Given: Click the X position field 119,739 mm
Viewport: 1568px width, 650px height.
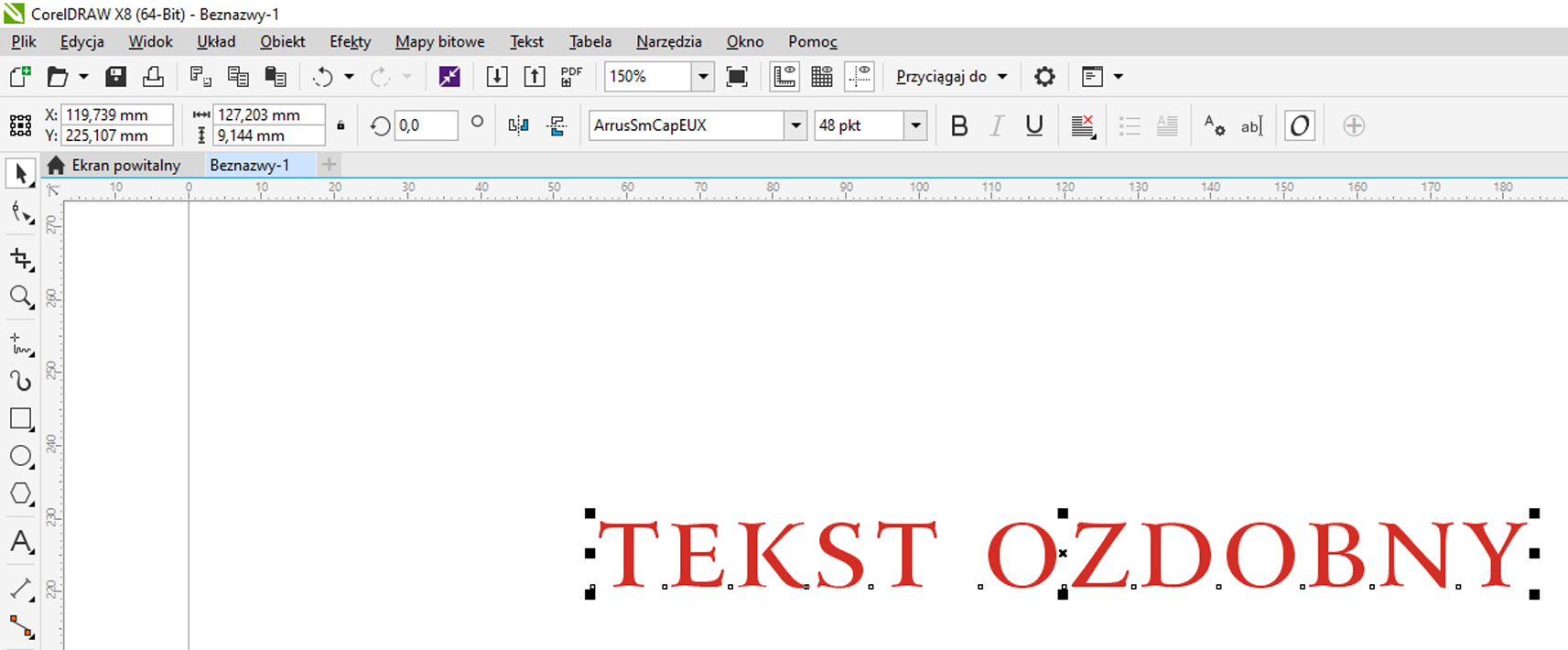Looking at the screenshot, I should pyautogui.click(x=117, y=115).
